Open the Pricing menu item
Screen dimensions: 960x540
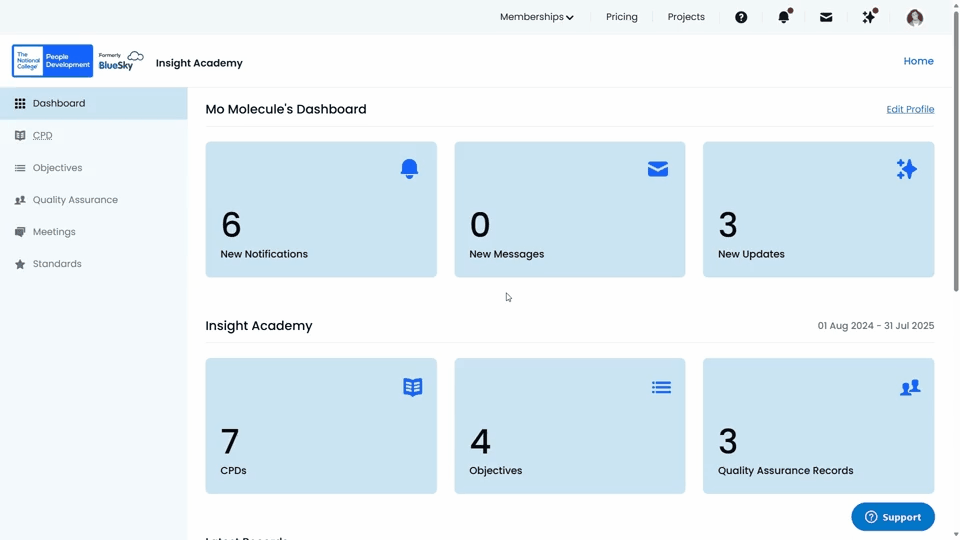pos(622,17)
